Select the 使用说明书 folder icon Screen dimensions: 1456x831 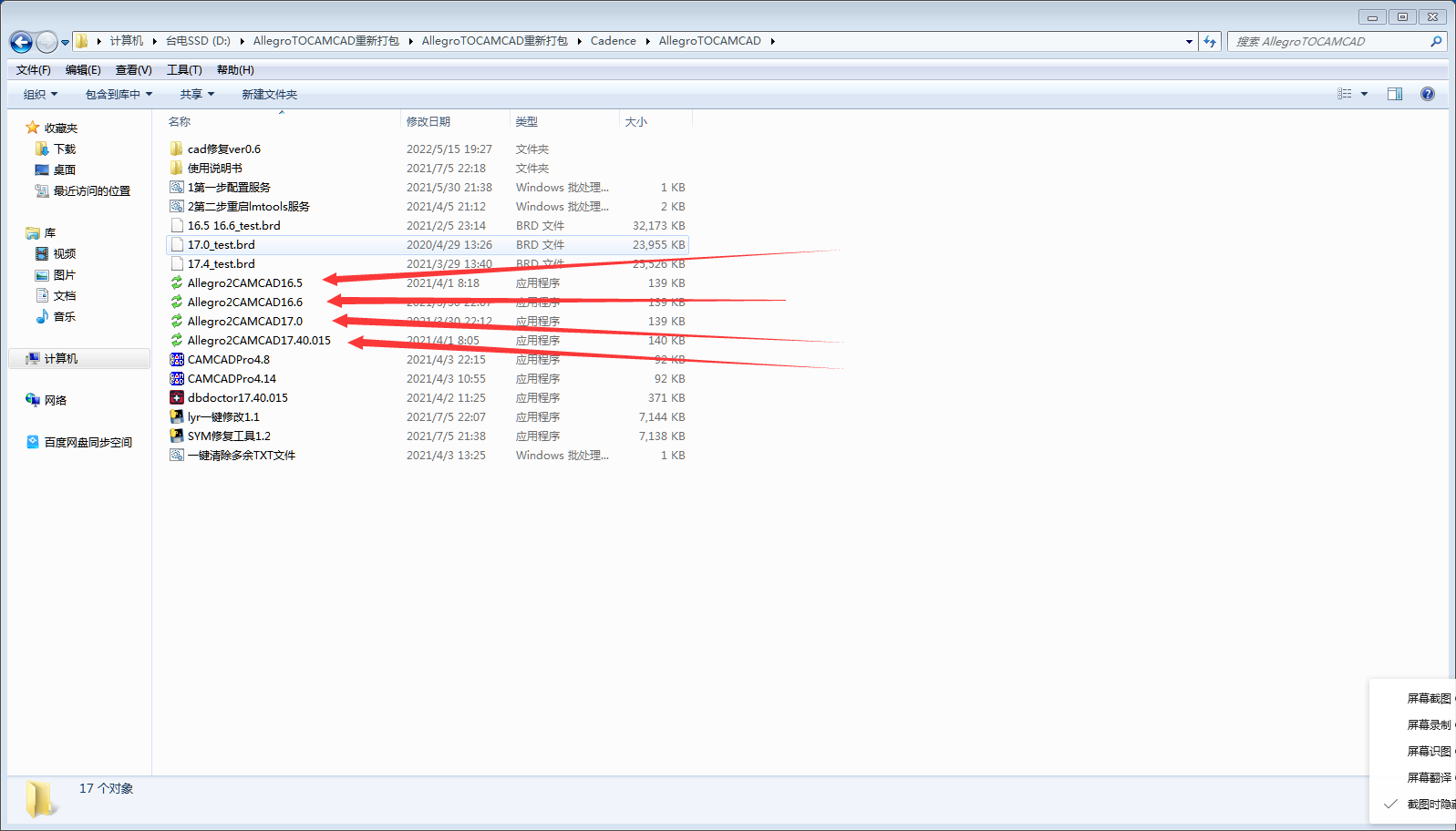pos(177,168)
